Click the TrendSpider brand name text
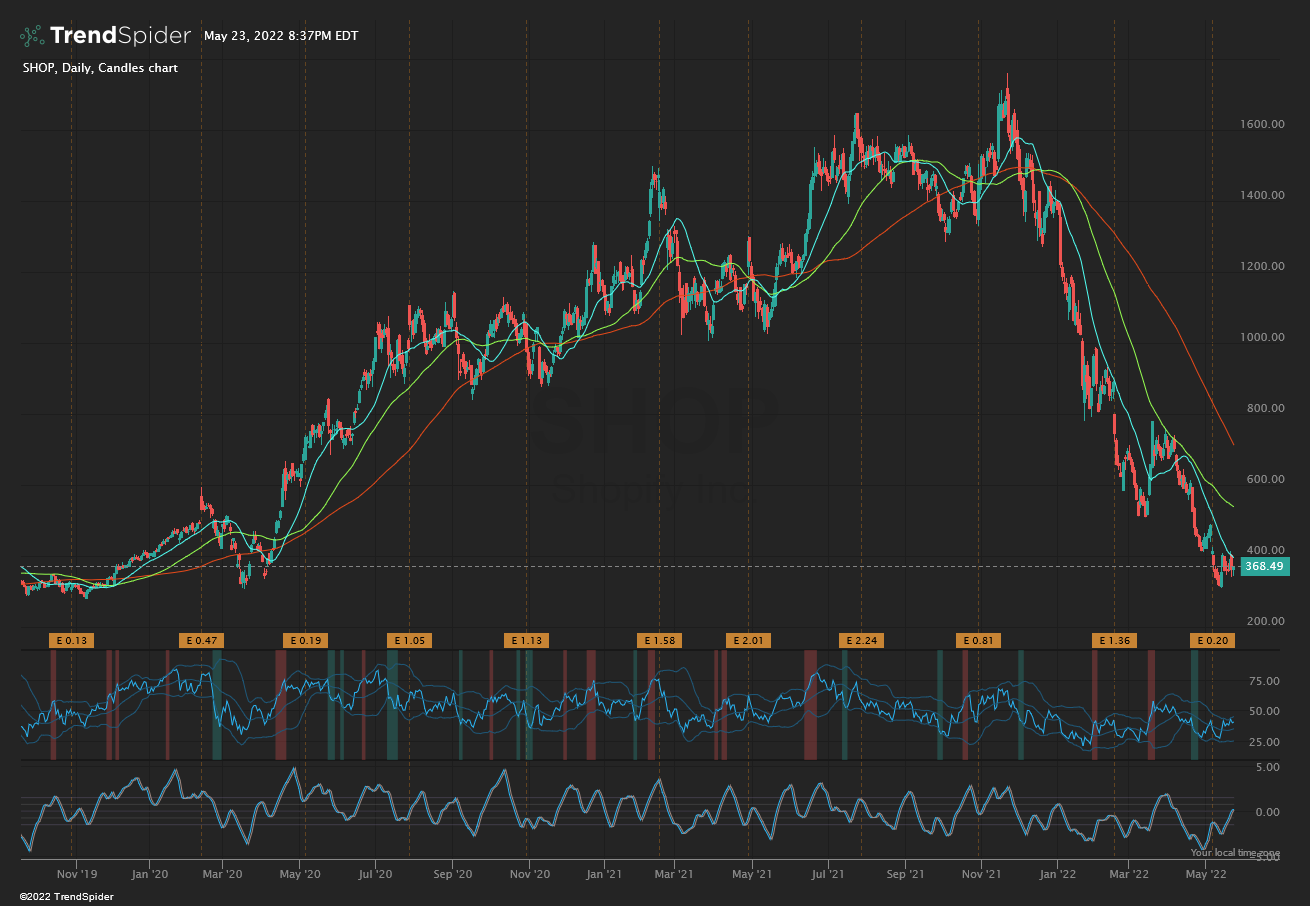Image resolution: width=1310 pixels, height=906 pixels. [x=120, y=36]
